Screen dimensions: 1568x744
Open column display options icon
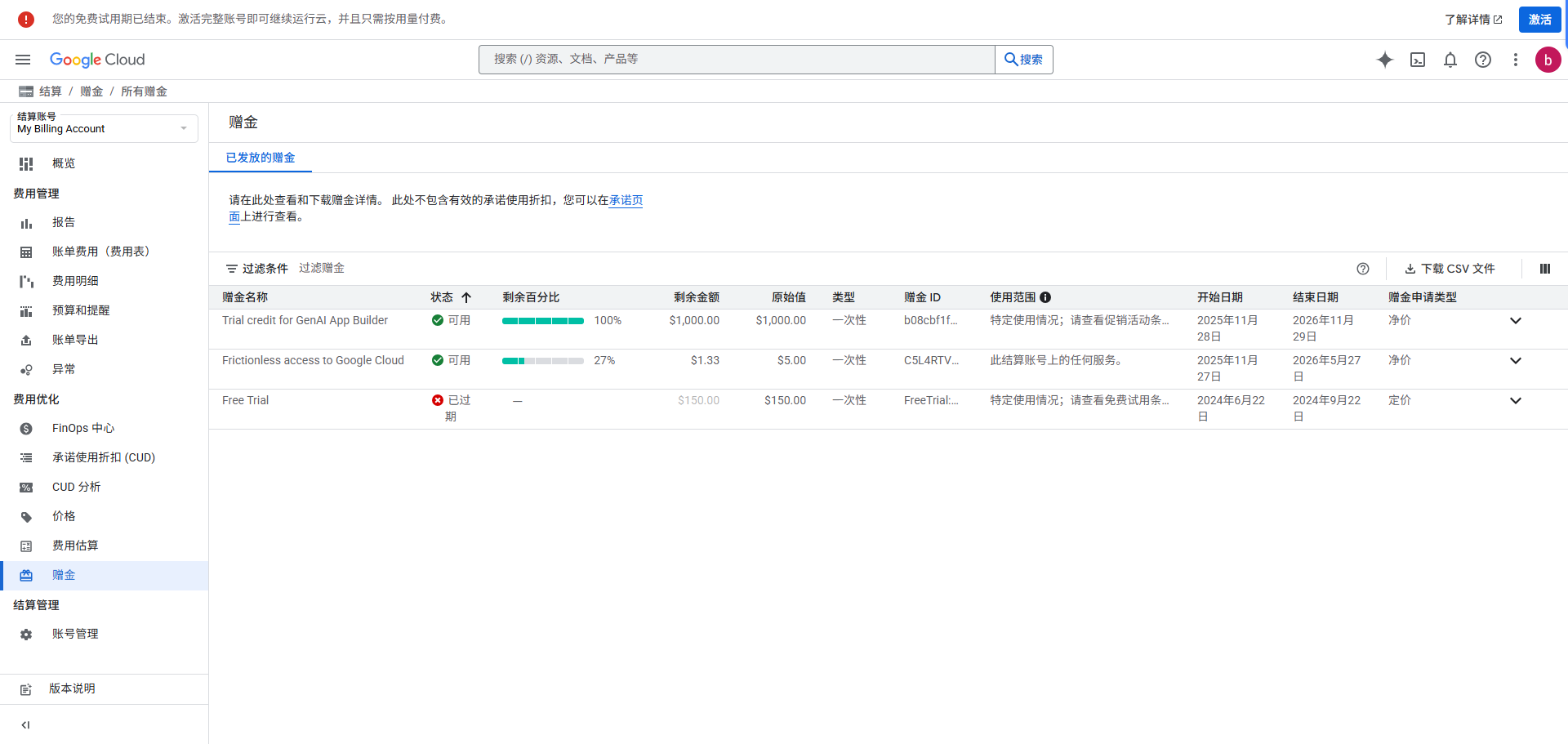(1545, 269)
